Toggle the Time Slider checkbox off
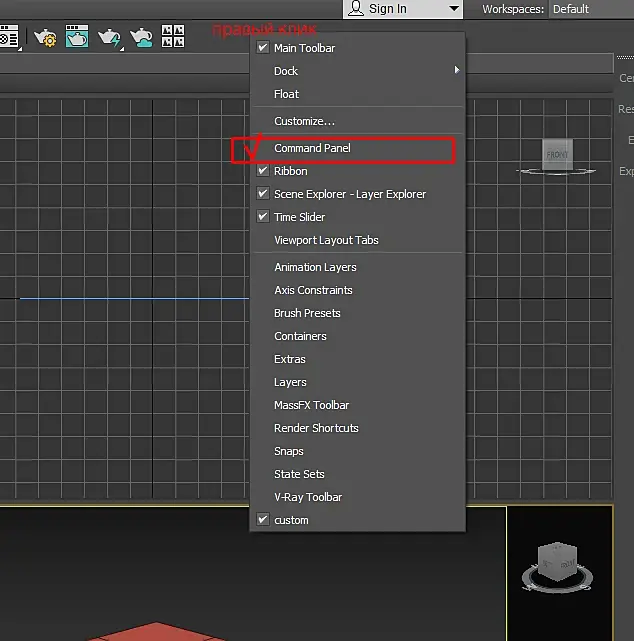This screenshot has width=634, height=641. (x=263, y=217)
